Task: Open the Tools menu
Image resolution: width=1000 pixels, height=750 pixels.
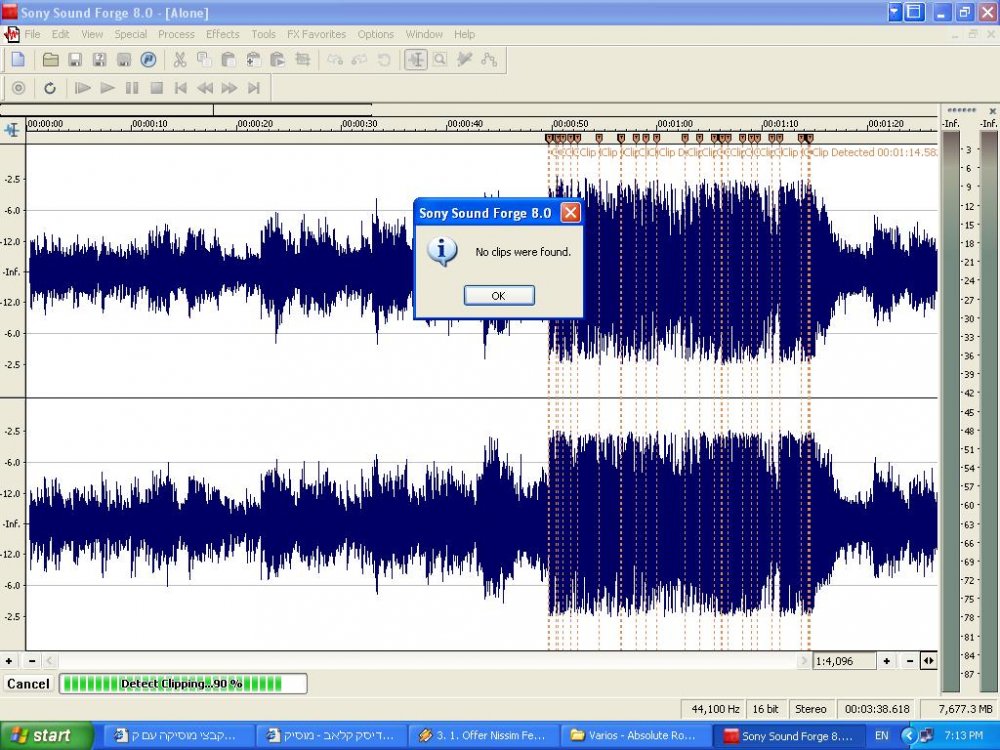Action: 263,34
